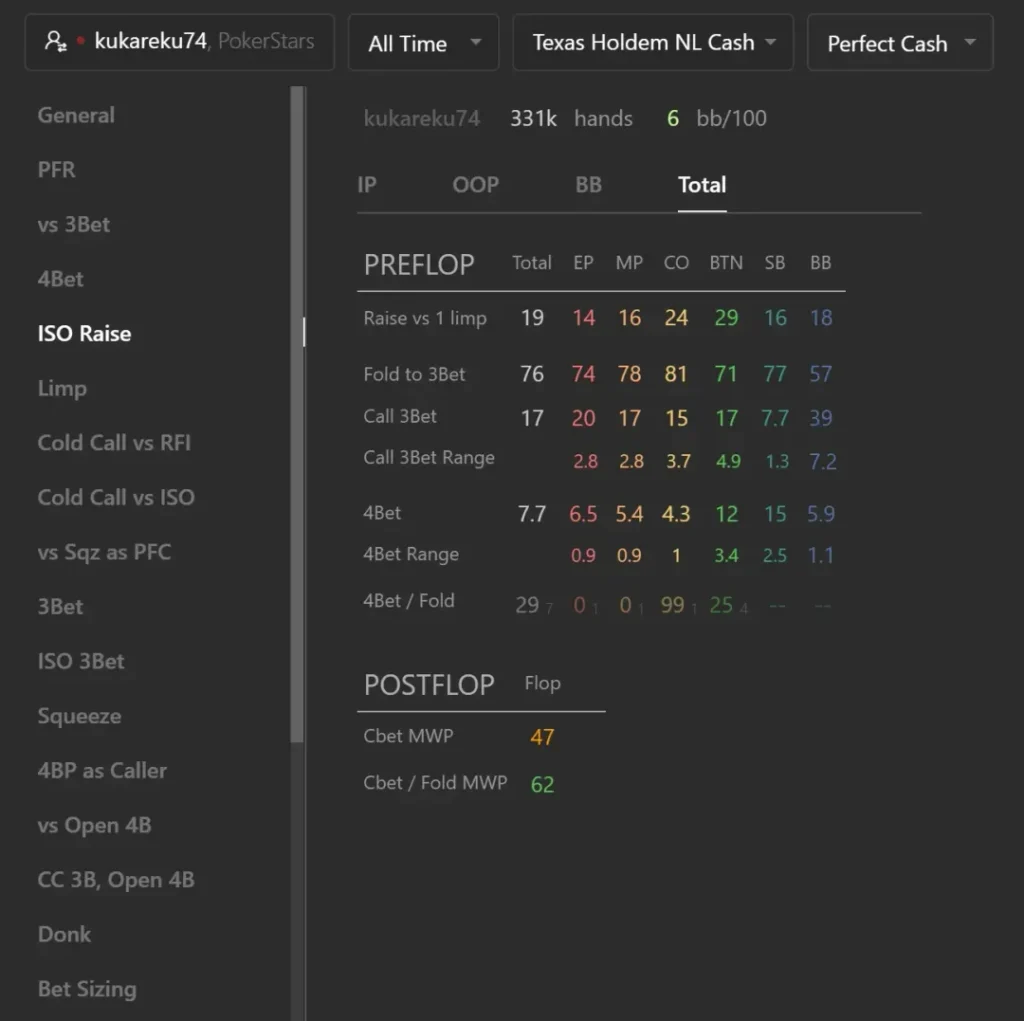
Task: Open the Perfect Cash dropdown
Action: 900,43
